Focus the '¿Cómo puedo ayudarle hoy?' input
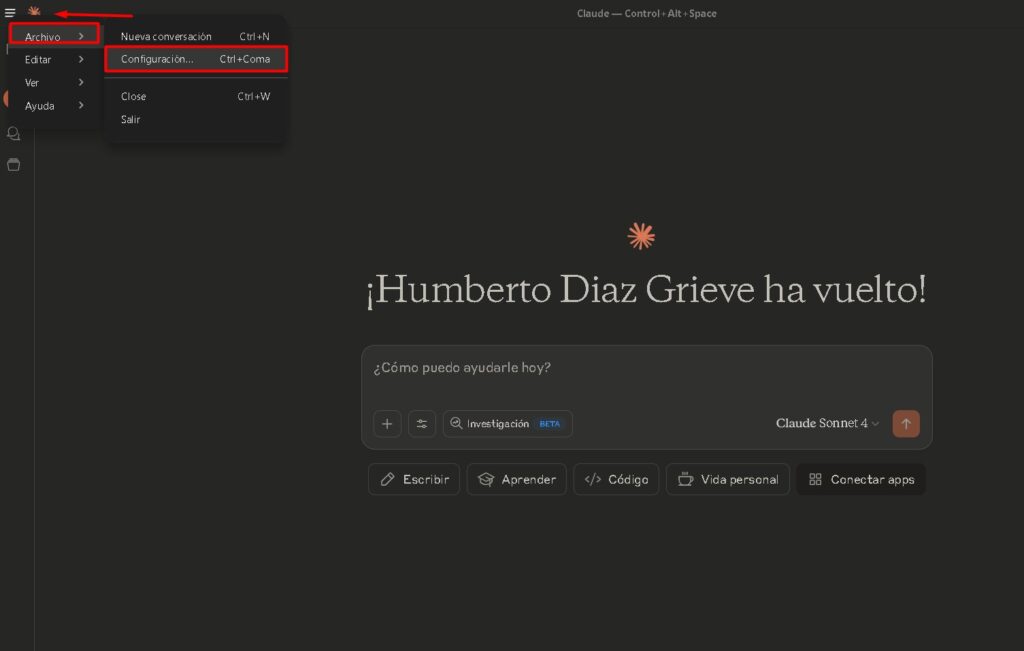 (646, 368)
